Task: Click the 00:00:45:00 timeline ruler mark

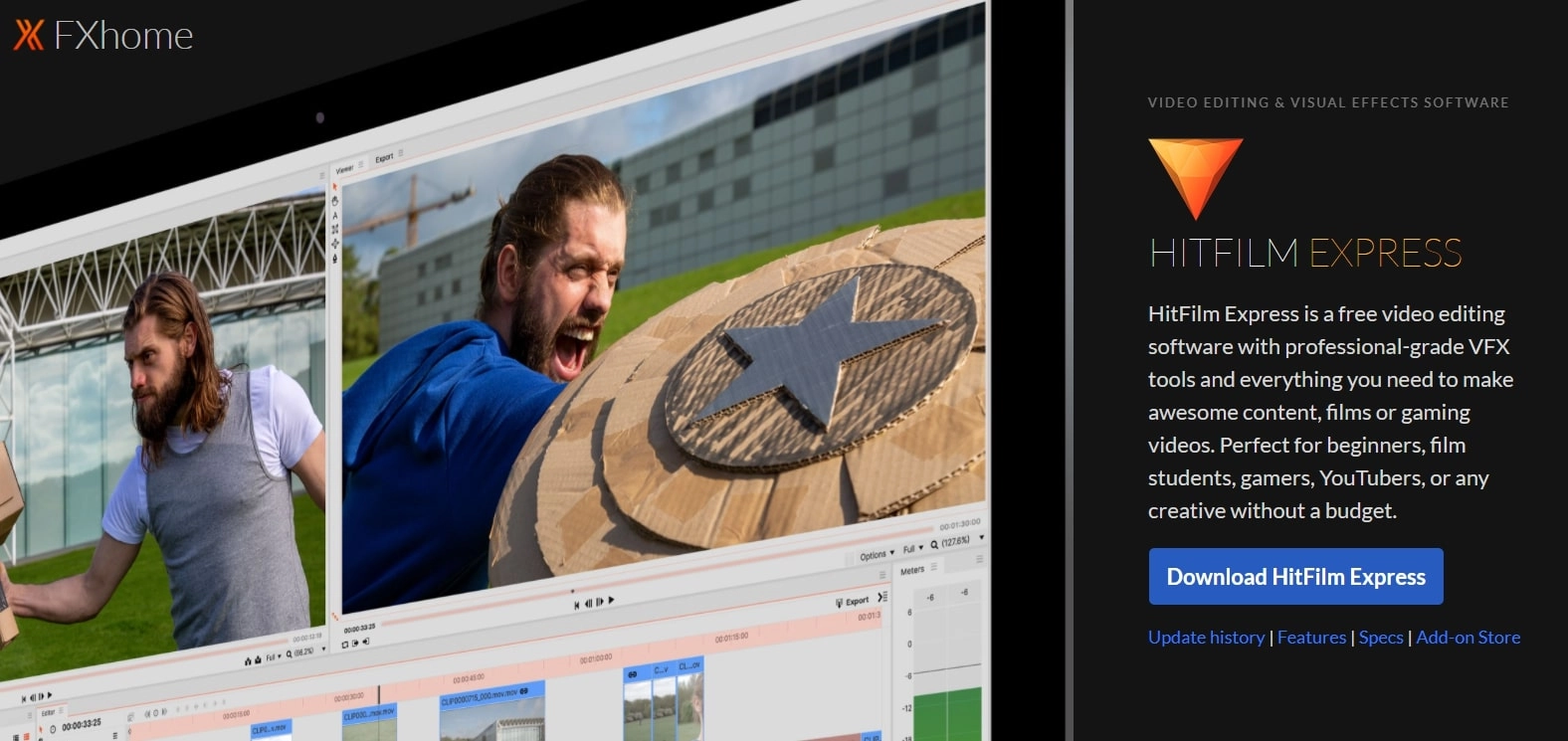Action: pos(469,678)
